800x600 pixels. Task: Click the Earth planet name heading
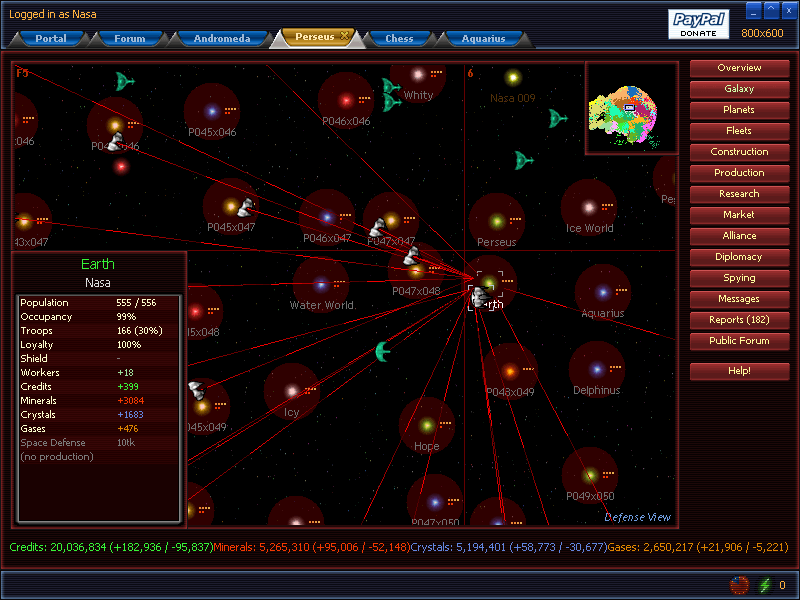pos(97,264)
